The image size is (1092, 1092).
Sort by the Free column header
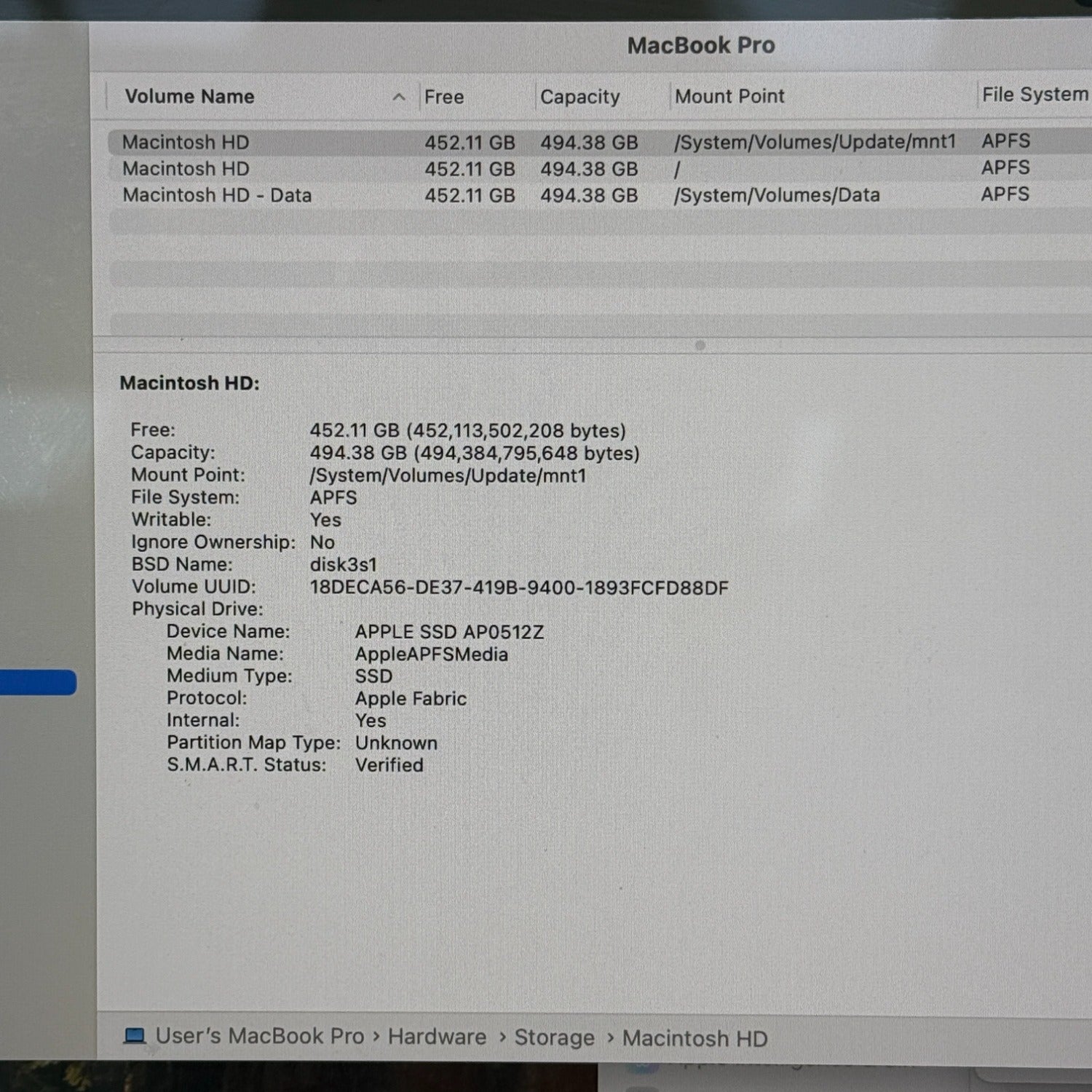444,97
